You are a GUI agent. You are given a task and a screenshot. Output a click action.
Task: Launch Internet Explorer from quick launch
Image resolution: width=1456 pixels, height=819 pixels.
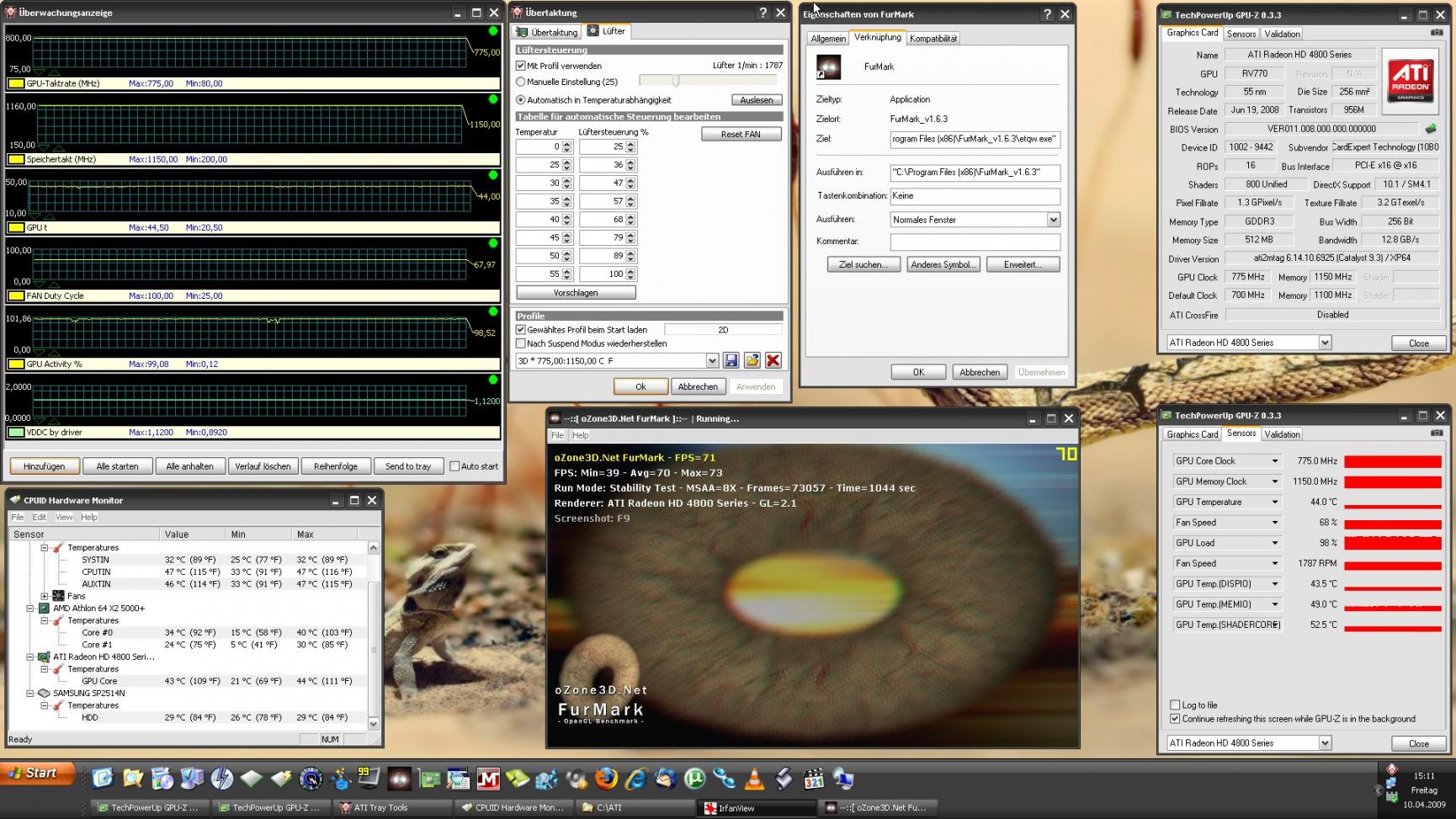click(635, 779)
